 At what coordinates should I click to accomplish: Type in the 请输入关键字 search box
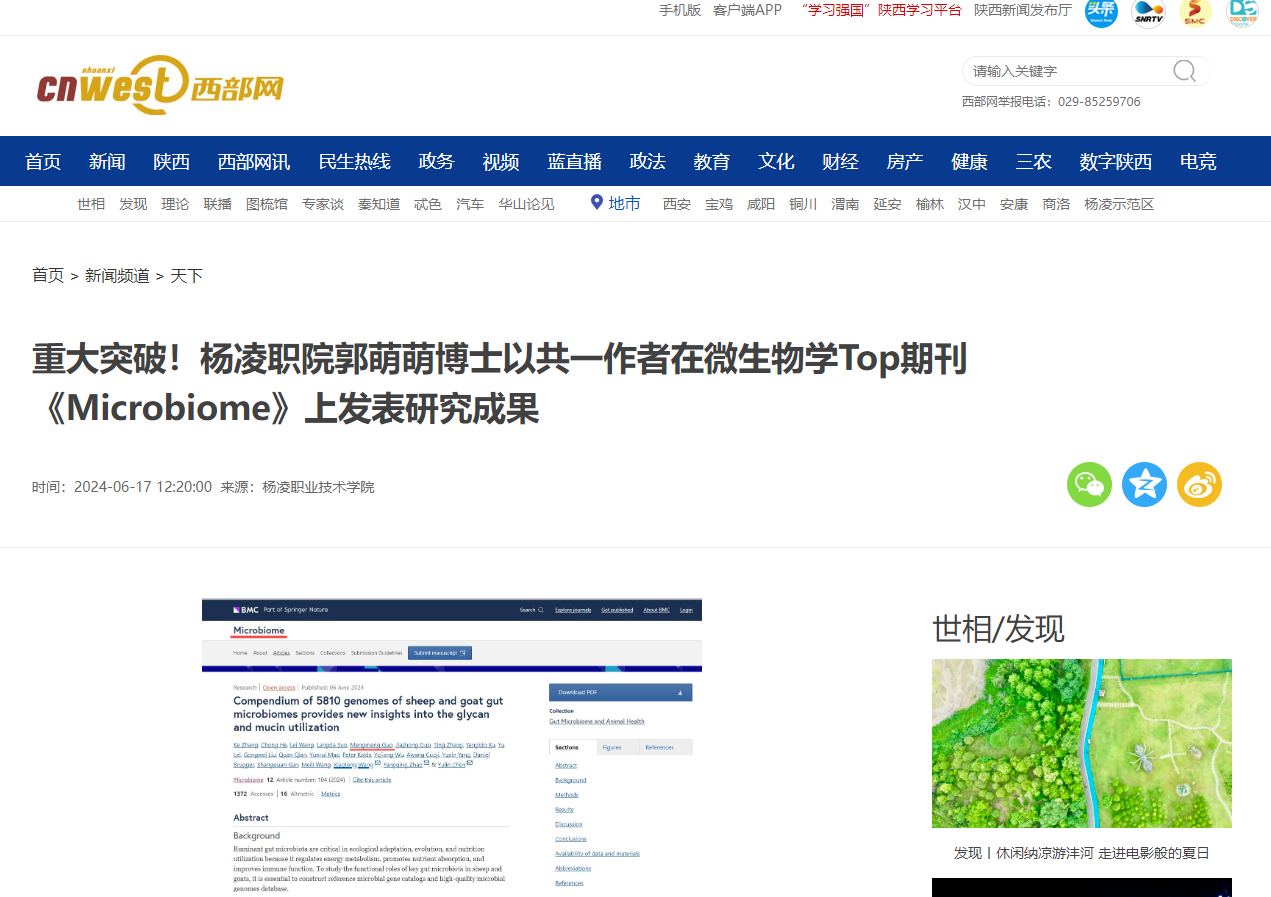pos(1065,71)
